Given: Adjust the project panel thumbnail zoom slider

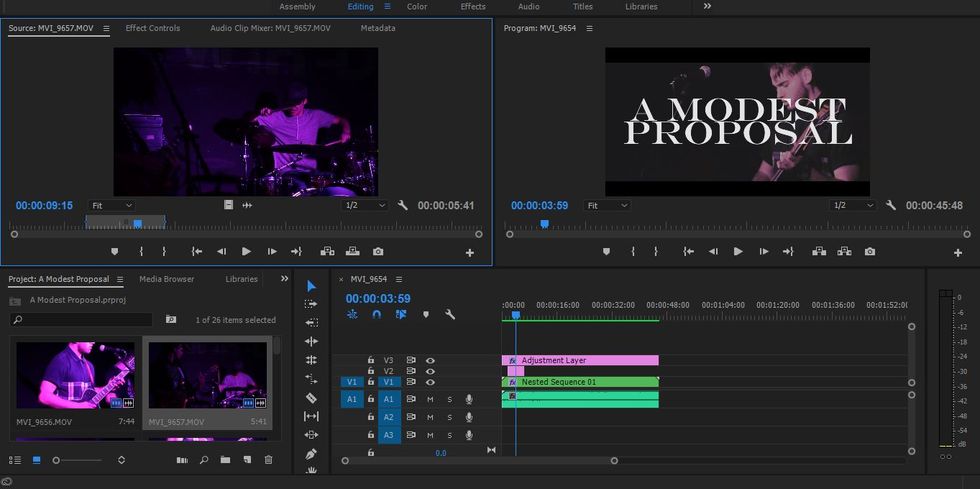Looking at the screenshot, I should (x=57, y=460).
